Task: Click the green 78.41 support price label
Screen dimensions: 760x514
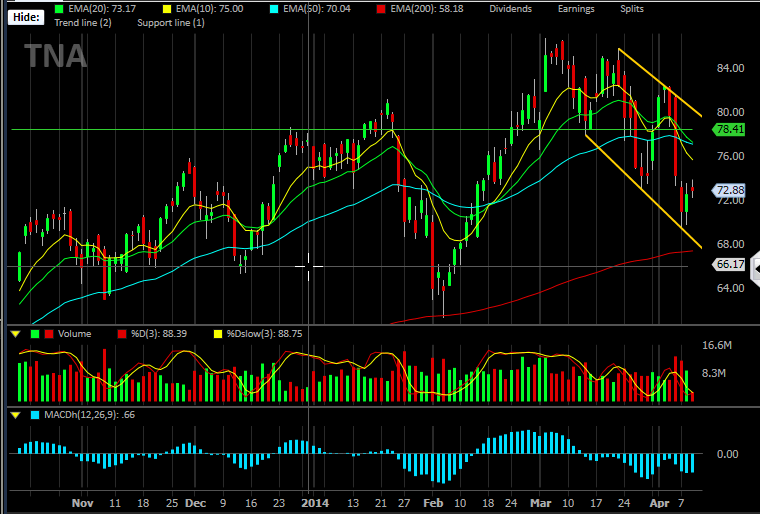Action: [728, 129]
